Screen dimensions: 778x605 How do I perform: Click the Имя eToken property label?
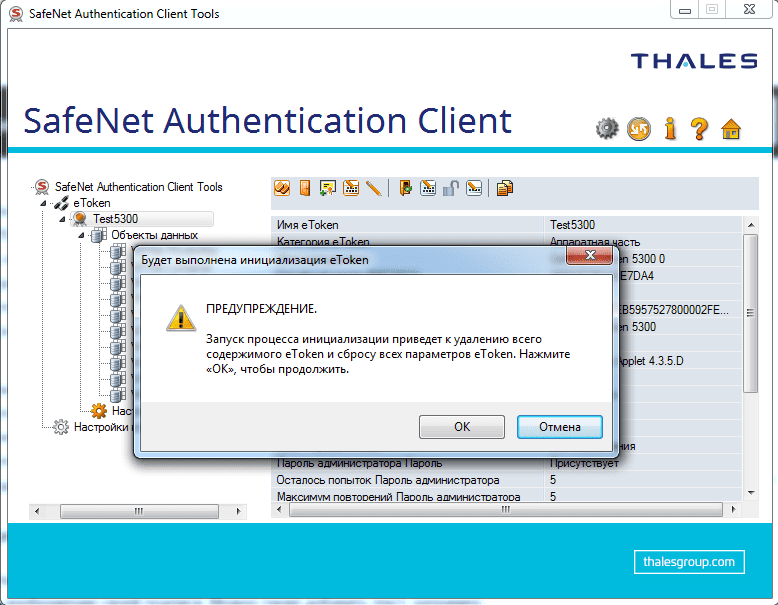tap(308, 225)
